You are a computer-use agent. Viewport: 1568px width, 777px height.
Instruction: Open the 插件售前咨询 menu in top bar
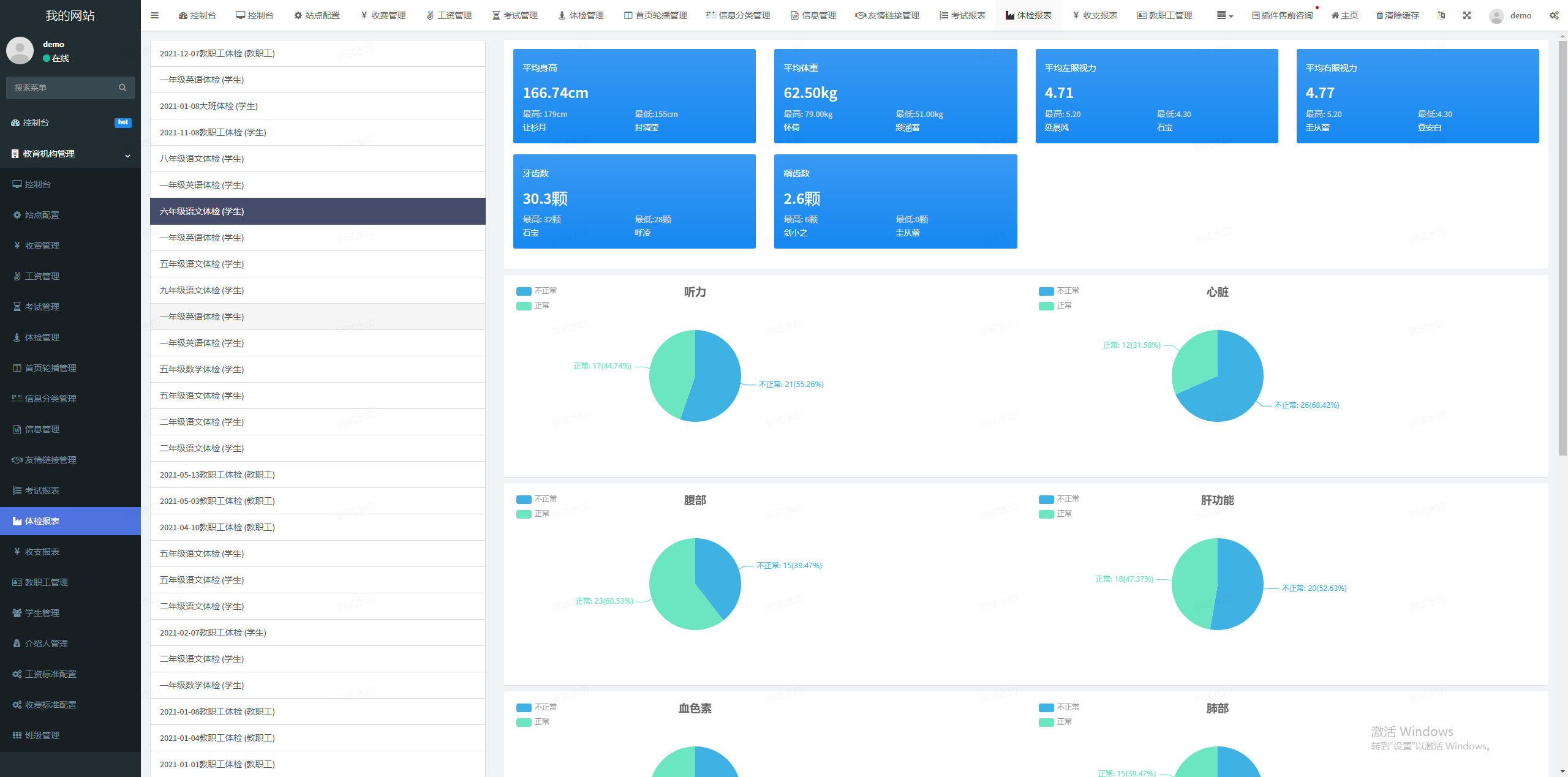(x=1282, y=15)
